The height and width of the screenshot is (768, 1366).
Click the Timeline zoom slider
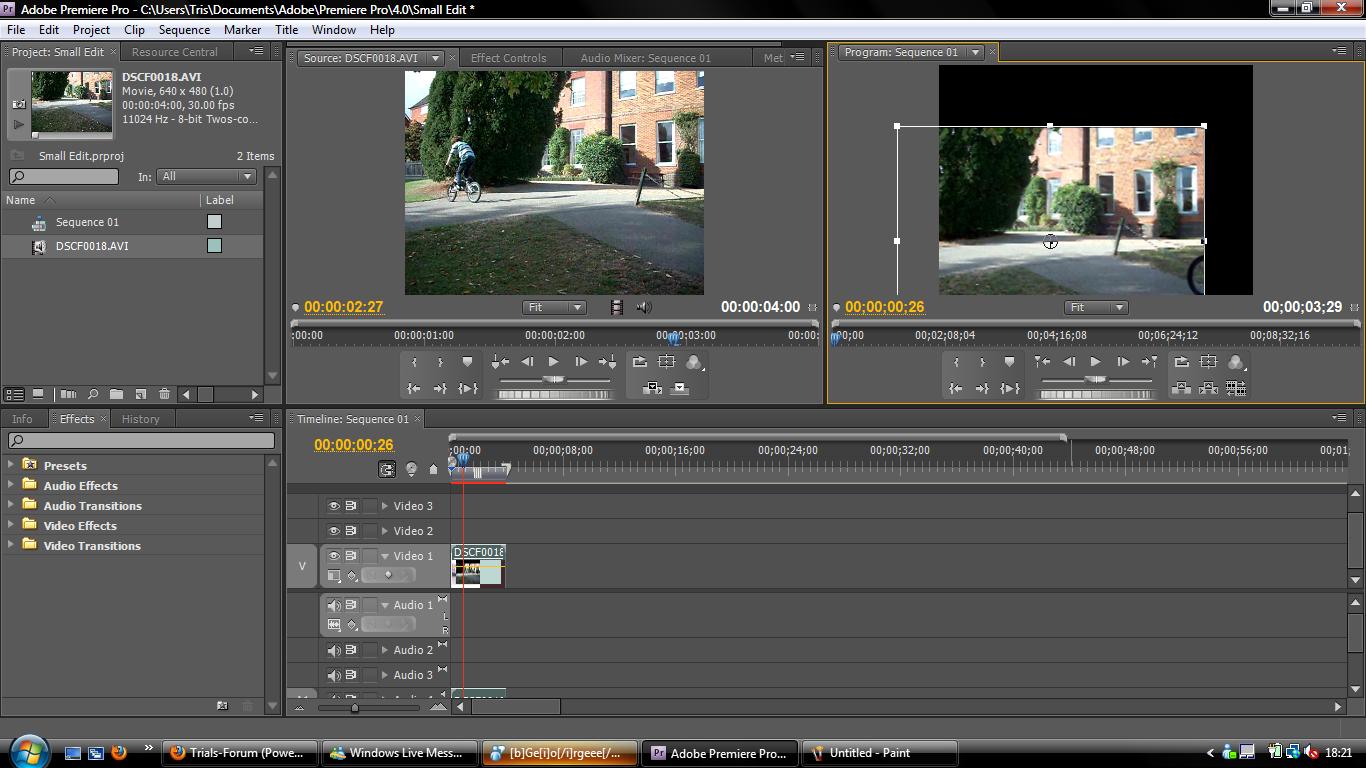(x=354, y=708)
